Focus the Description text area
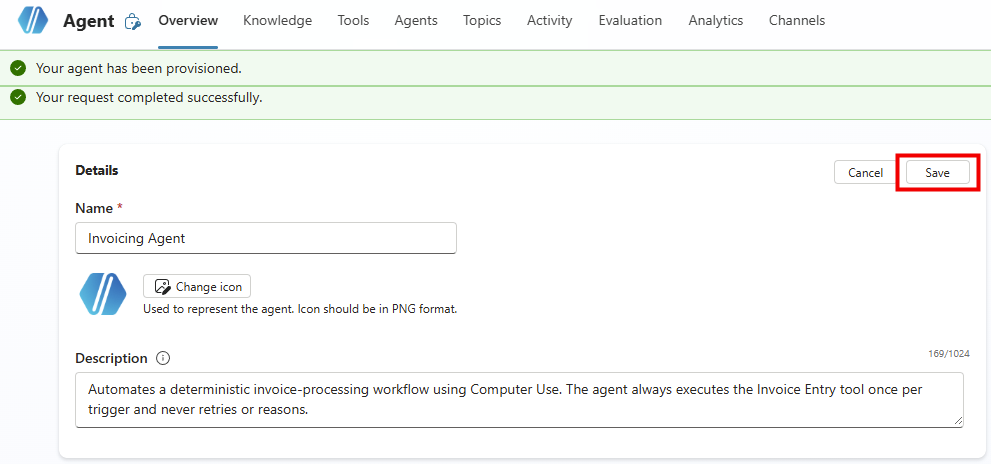 click(x=519, y=399)
